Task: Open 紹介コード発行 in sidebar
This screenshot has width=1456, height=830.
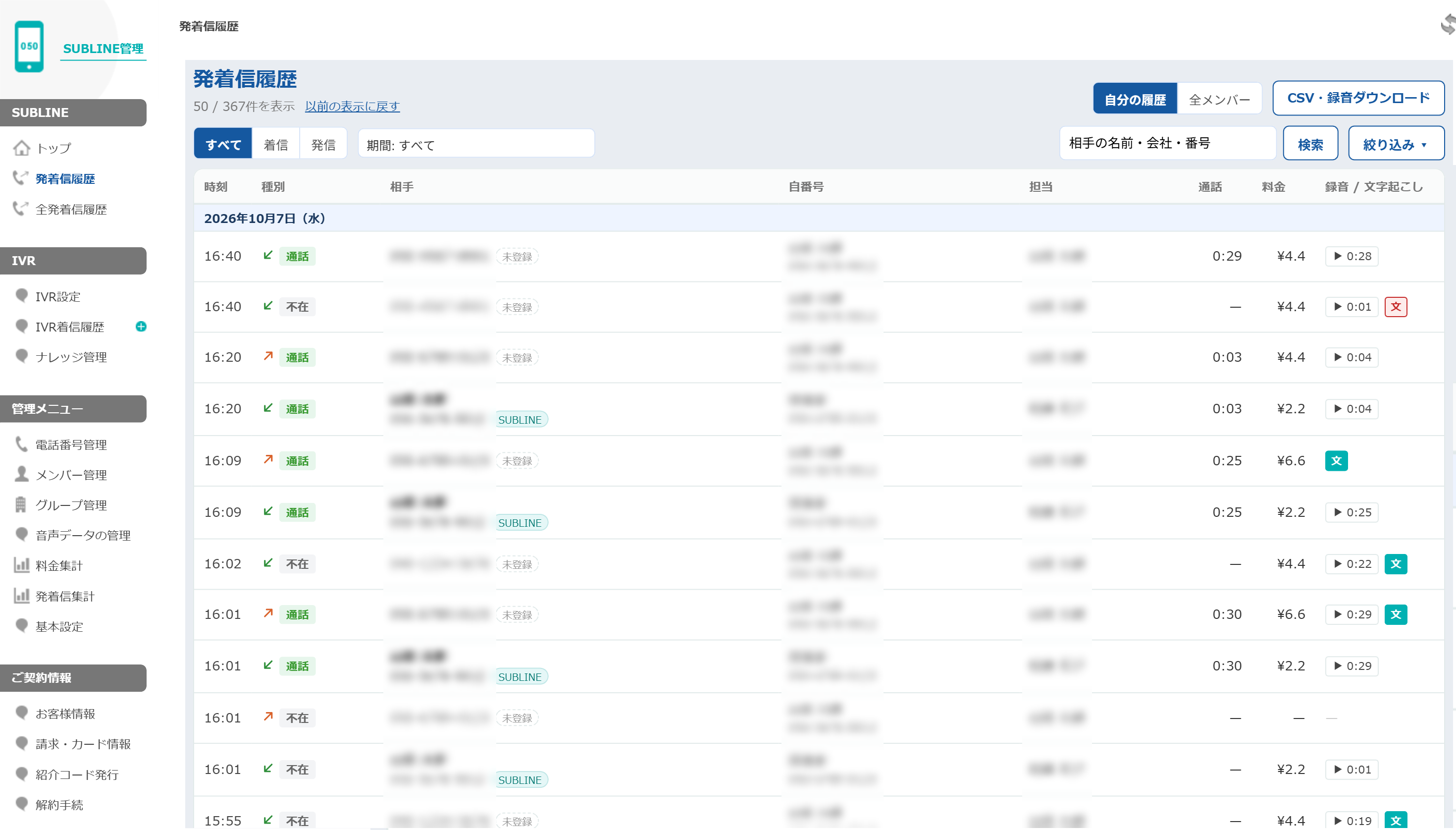Action: pos(77,775)
